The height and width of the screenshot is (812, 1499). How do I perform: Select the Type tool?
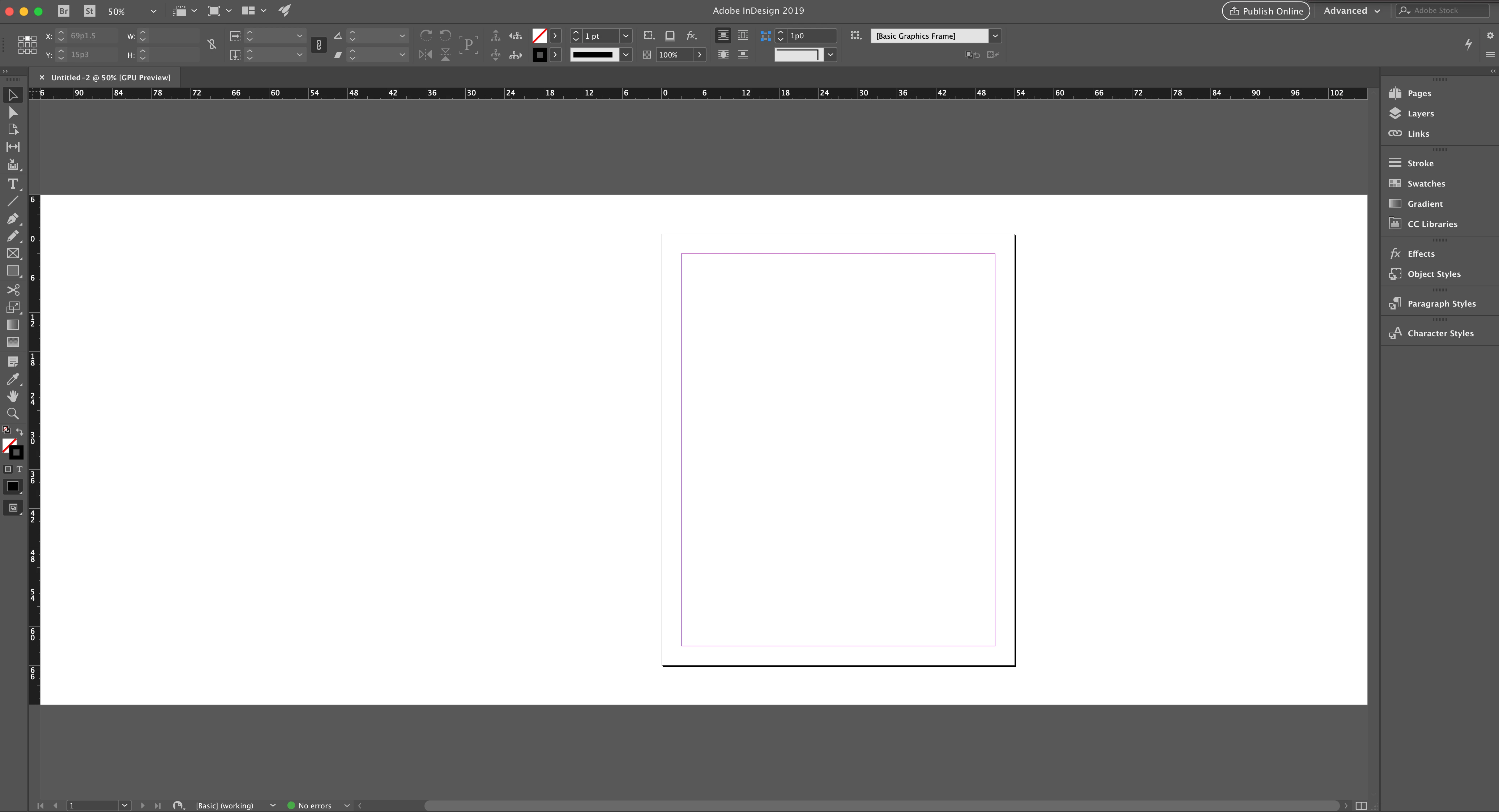[x=12, y=184]
